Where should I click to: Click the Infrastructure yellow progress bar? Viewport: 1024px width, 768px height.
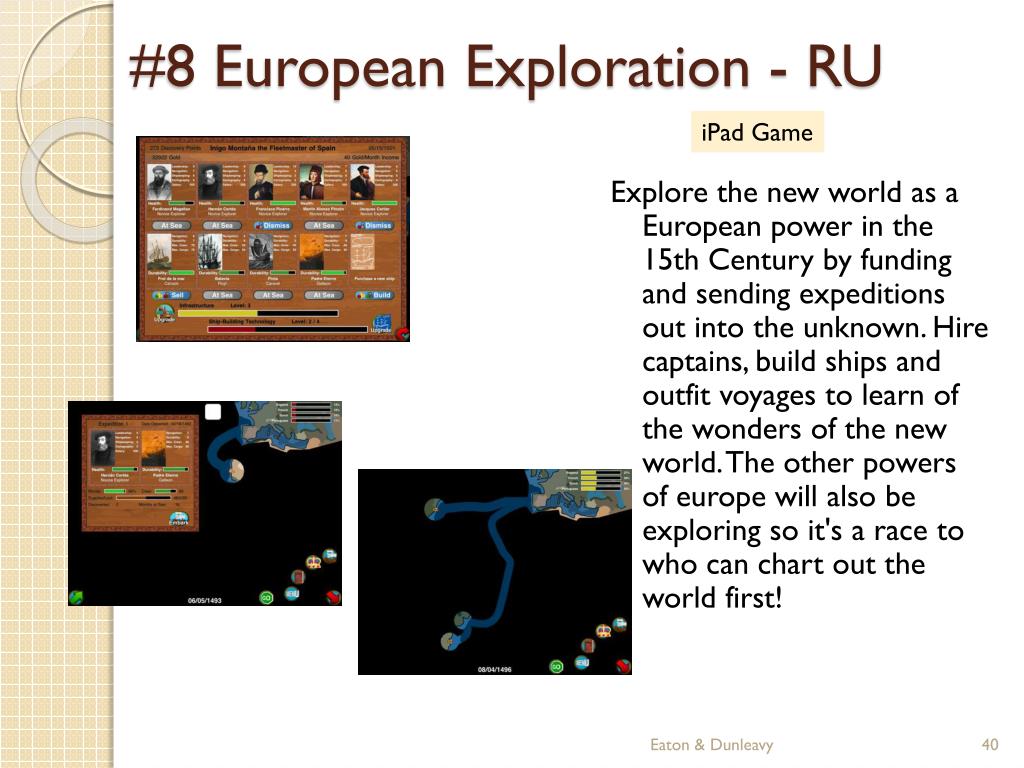[257, 313]
